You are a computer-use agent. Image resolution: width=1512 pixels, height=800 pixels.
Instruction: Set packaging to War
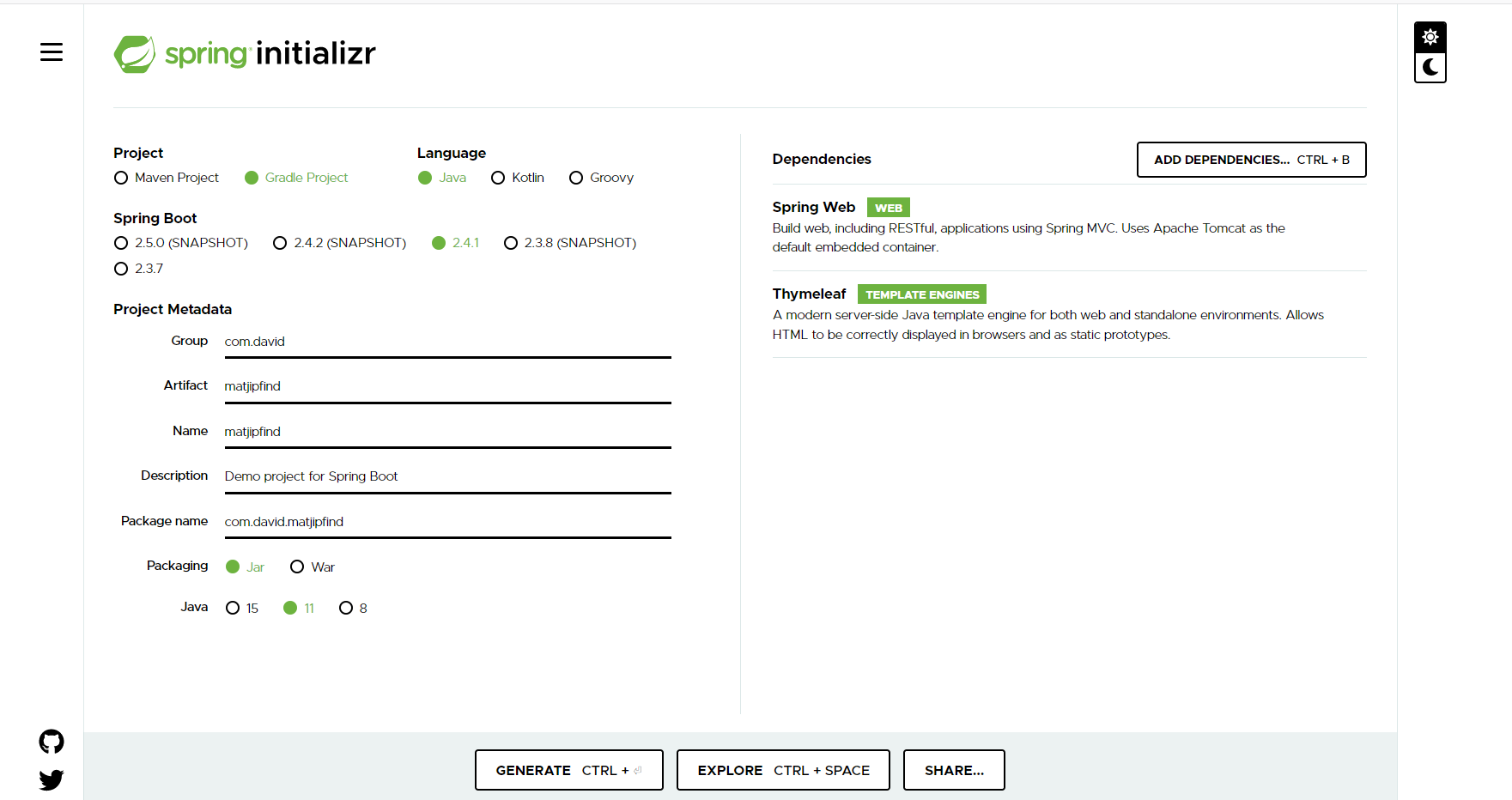point(313,567)
